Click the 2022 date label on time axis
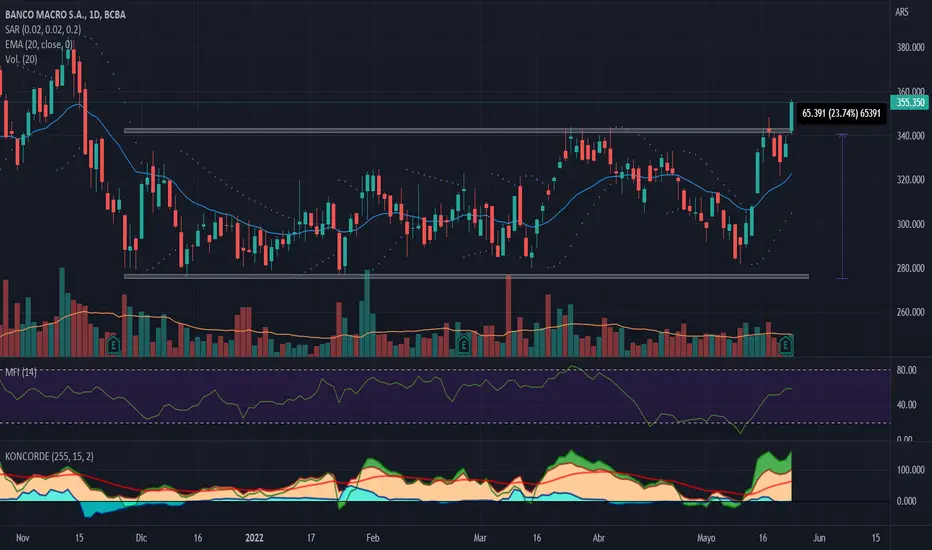Screen dimensions: 932x550 (x=254, y=538)
